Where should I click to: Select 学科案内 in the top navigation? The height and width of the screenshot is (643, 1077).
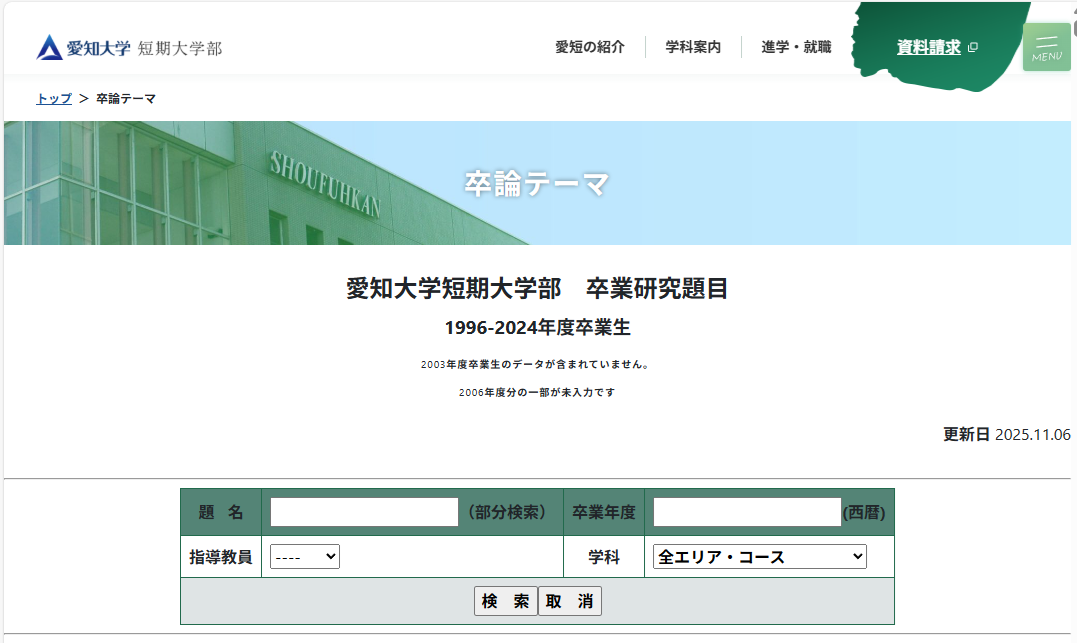693,47
